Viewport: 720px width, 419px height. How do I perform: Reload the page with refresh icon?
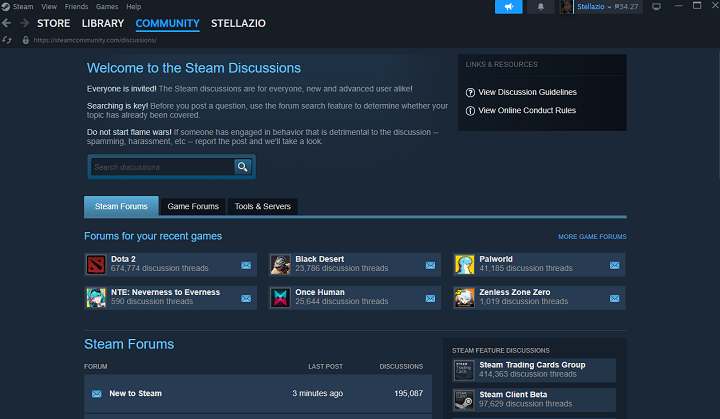pyautogui.click(x=7, y=40)
